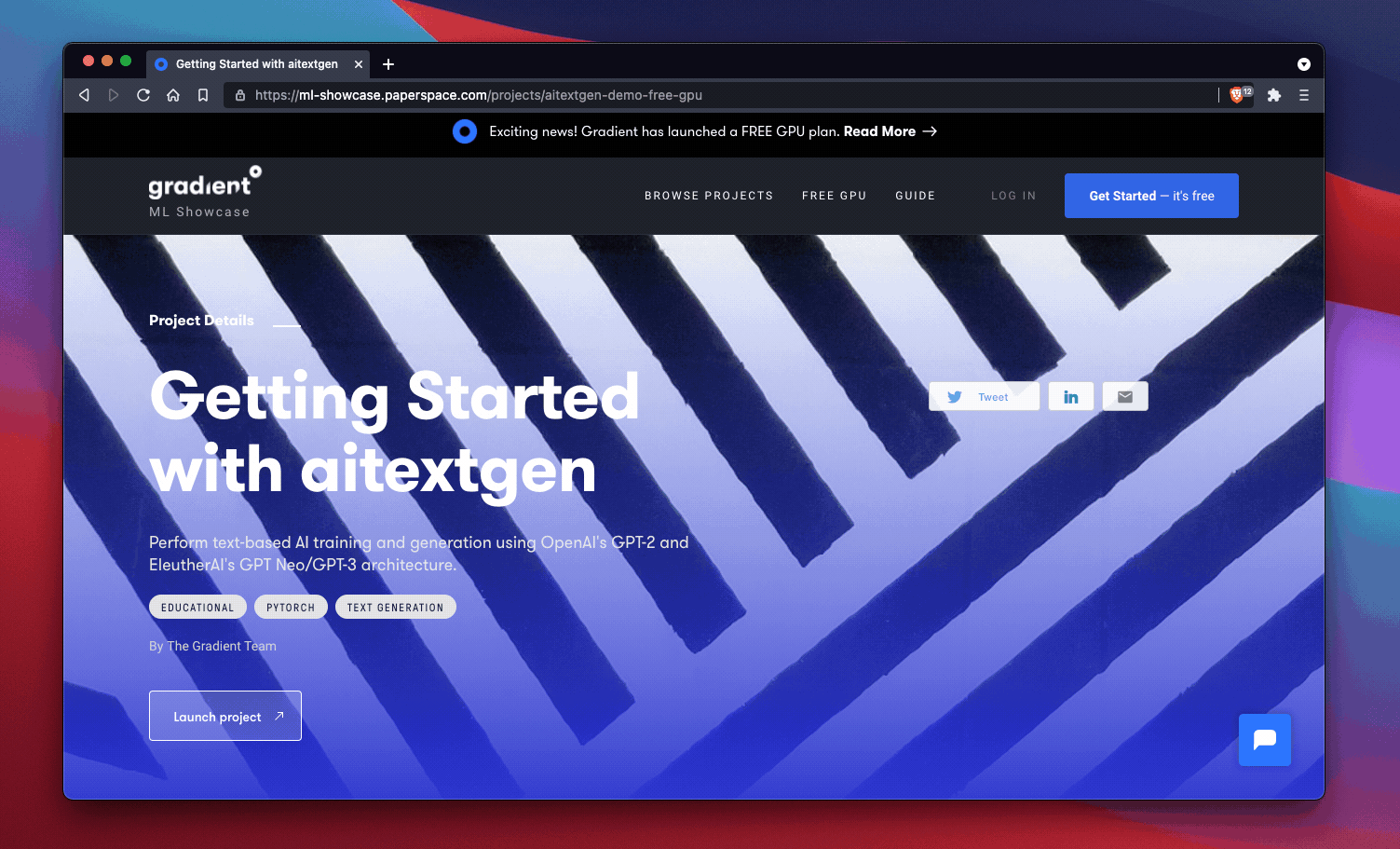Open the Brave Shields lion icon
1400x849 pixels.
(x=1238, y=95)
